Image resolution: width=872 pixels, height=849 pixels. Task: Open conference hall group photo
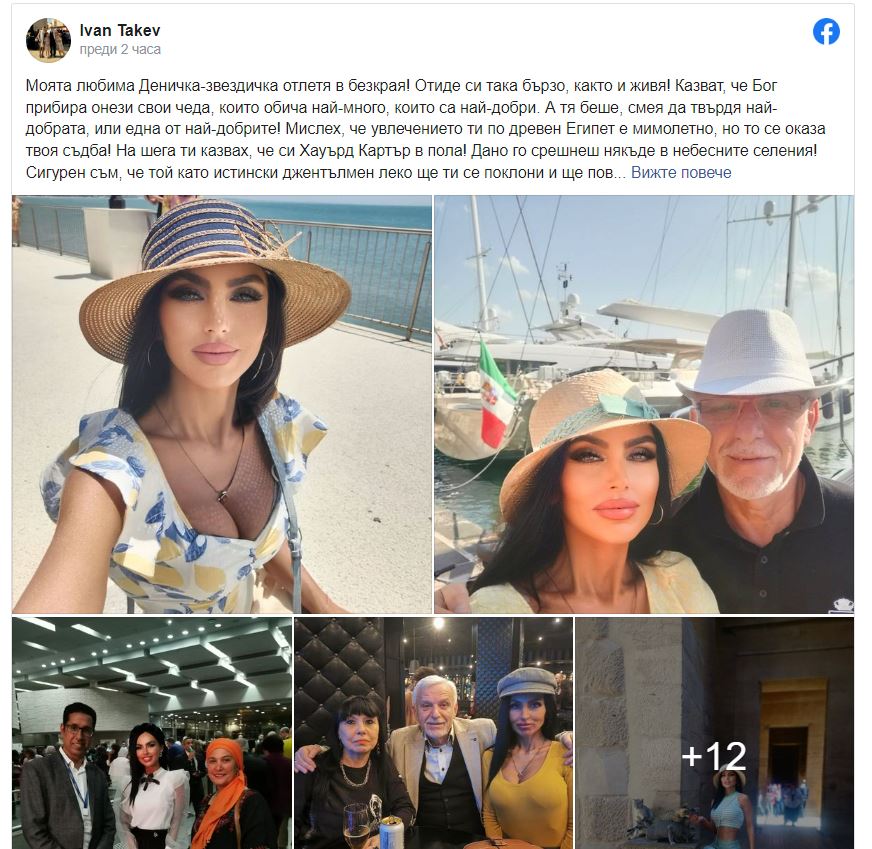click(x=152, y=733)
